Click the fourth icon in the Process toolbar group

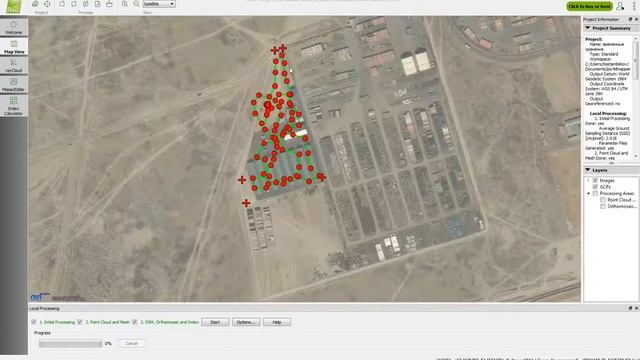[x=98, y=4]
